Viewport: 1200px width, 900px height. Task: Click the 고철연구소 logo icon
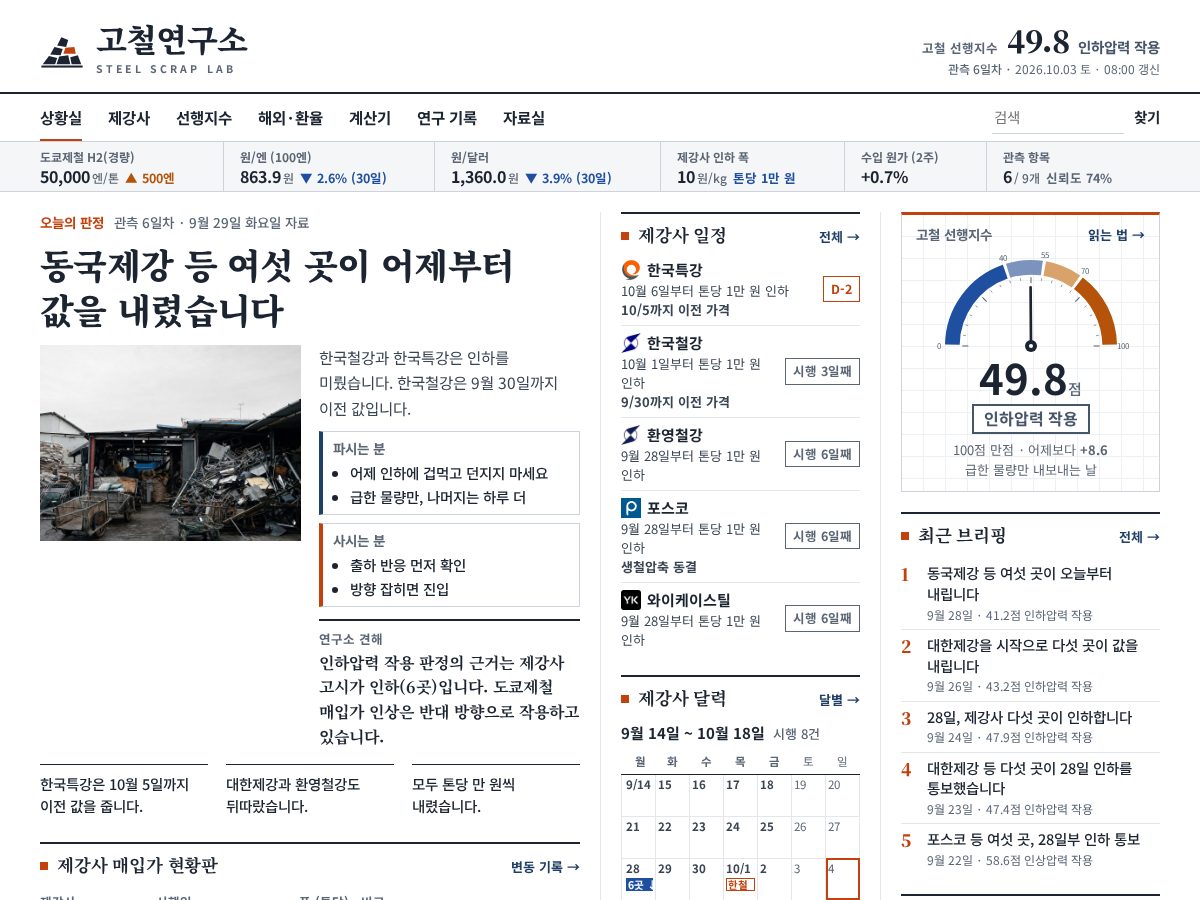tap(62, 53)
